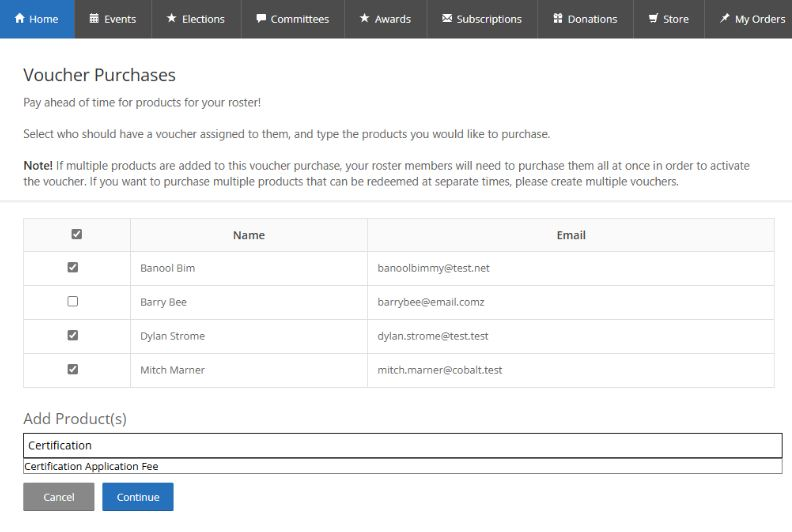This screenshot has width=792, height=532.
Task: Click the Donations grid icon
Action: tap(557, 19)
